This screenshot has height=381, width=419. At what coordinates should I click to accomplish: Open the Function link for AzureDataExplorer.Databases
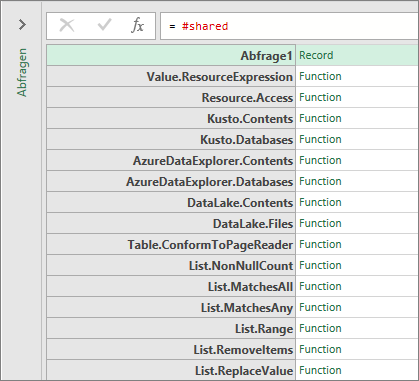pos(320,181)
